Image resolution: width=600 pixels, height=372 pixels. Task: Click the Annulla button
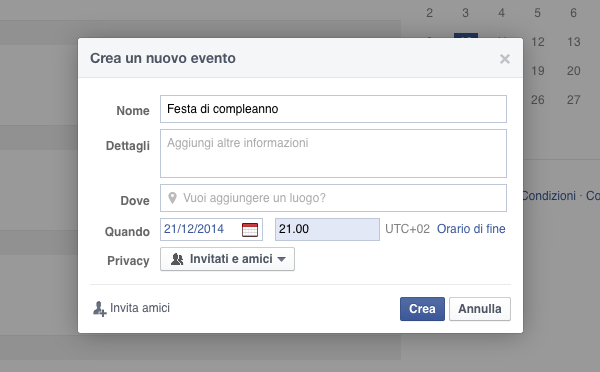point(480,309)
